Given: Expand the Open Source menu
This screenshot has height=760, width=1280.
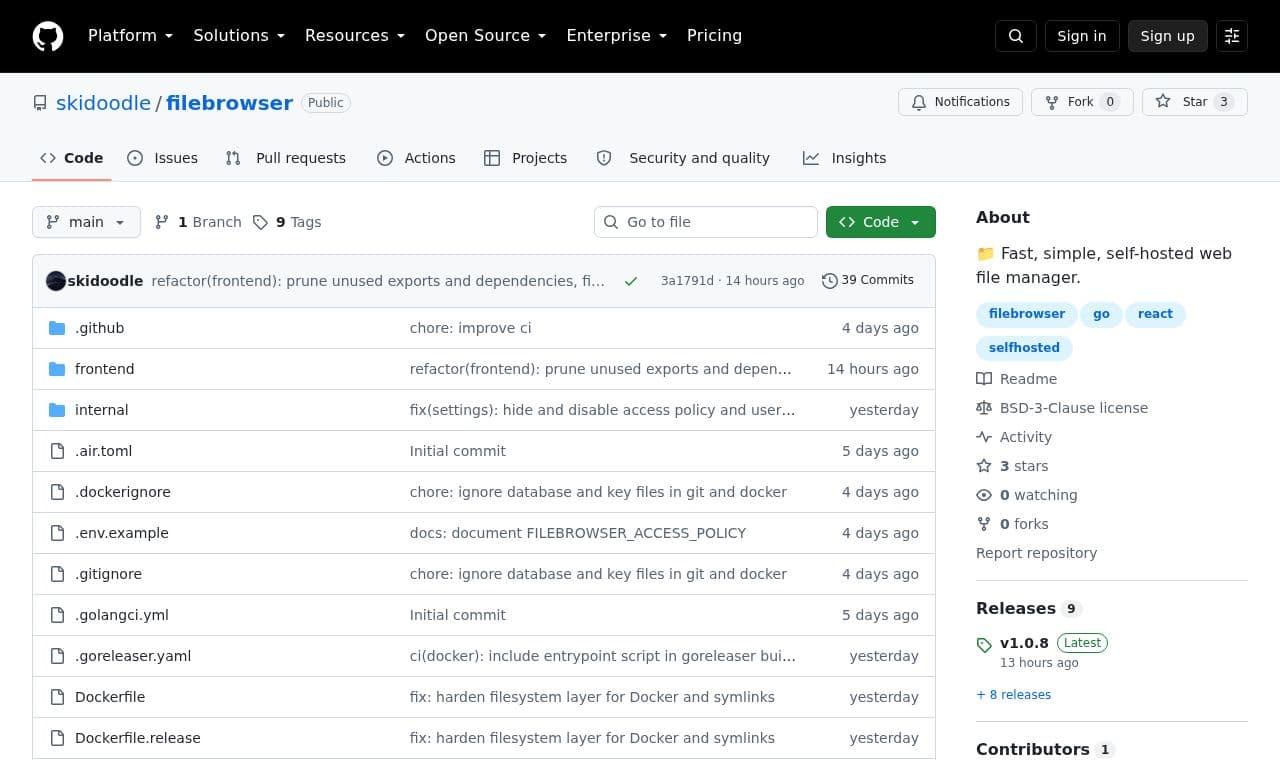Looking at the screenshot, I should tap(485, 36).
